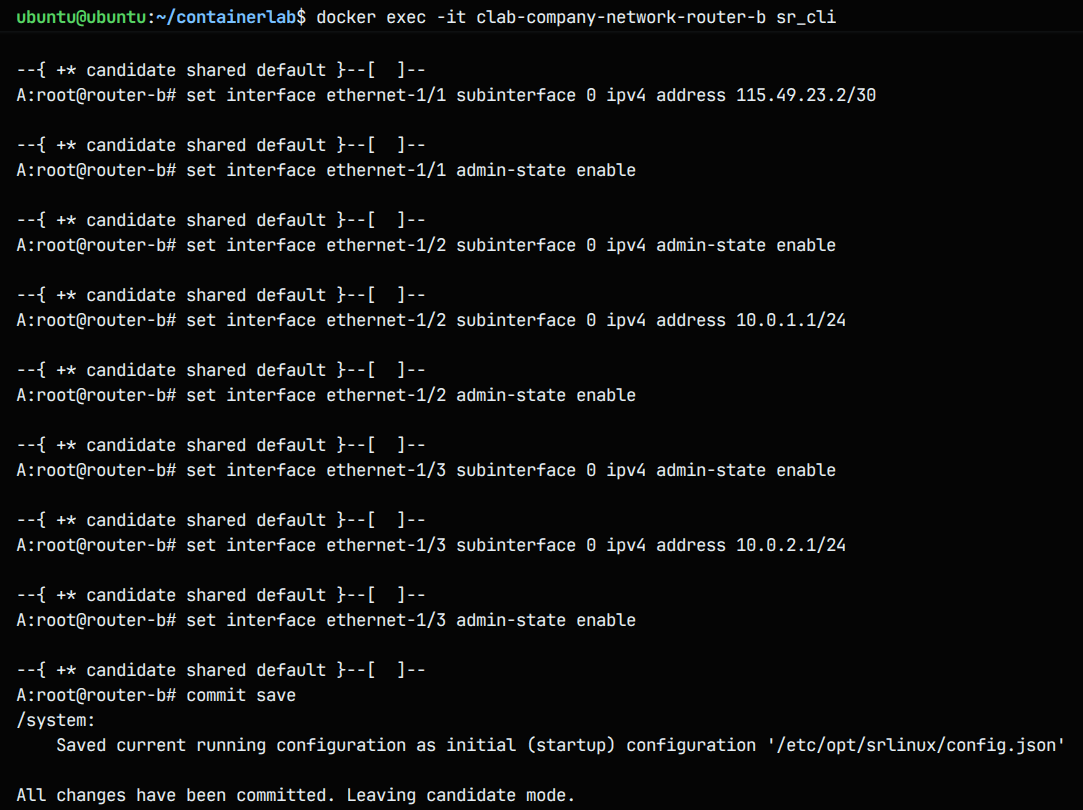Click 'Saved current running configuration' output text
The image size is (1083, 810).
click(x=231, y=745)
